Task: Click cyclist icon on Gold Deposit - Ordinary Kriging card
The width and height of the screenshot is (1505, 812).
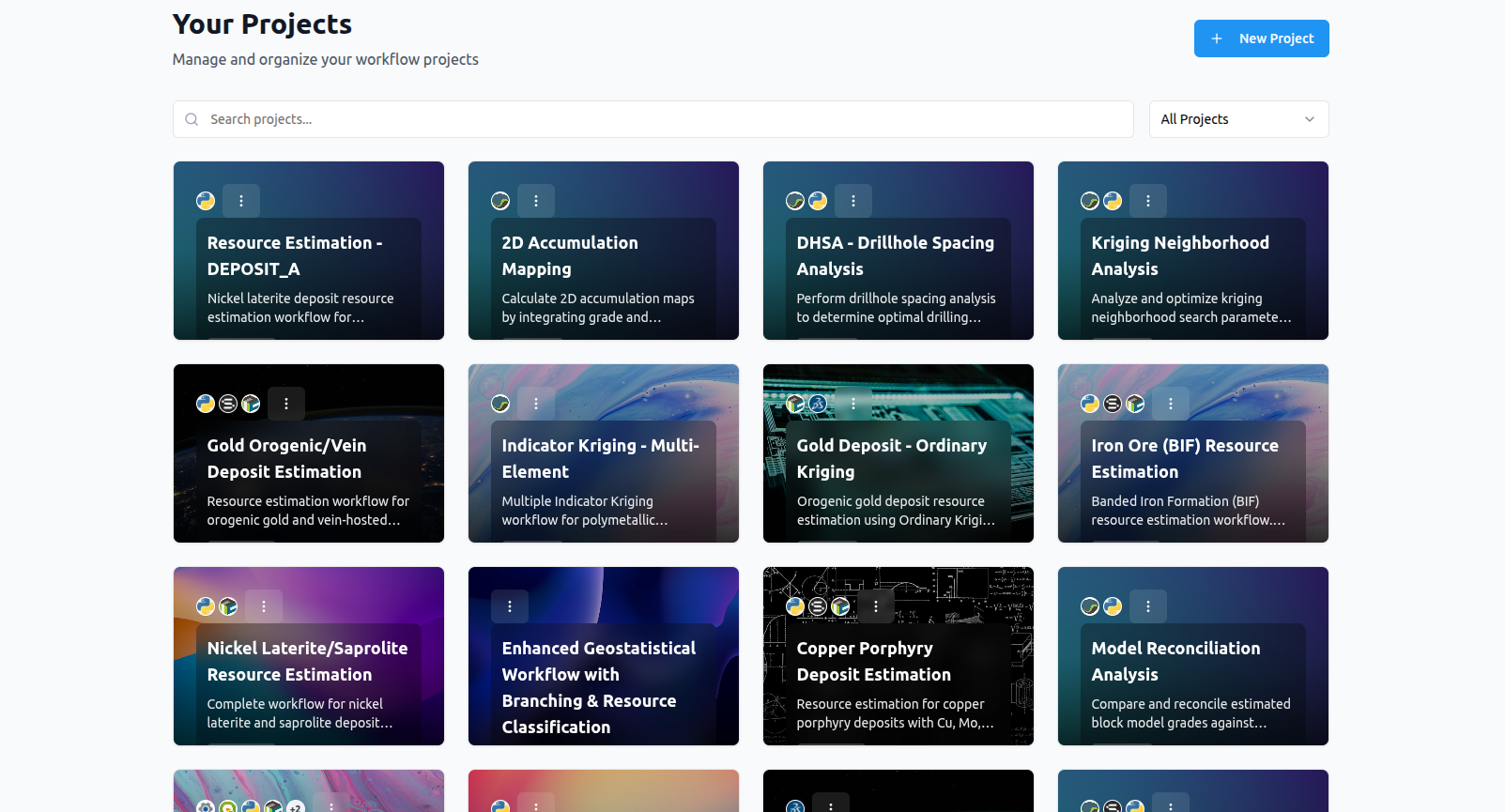Action: click(818, 404)
